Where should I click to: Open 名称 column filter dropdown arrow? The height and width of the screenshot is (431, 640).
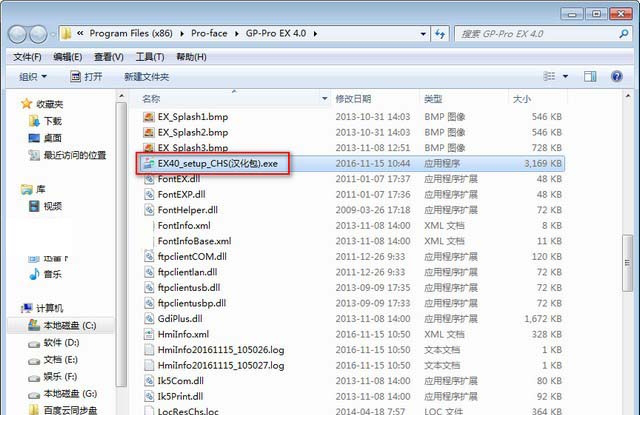click(x=324, y=99)
